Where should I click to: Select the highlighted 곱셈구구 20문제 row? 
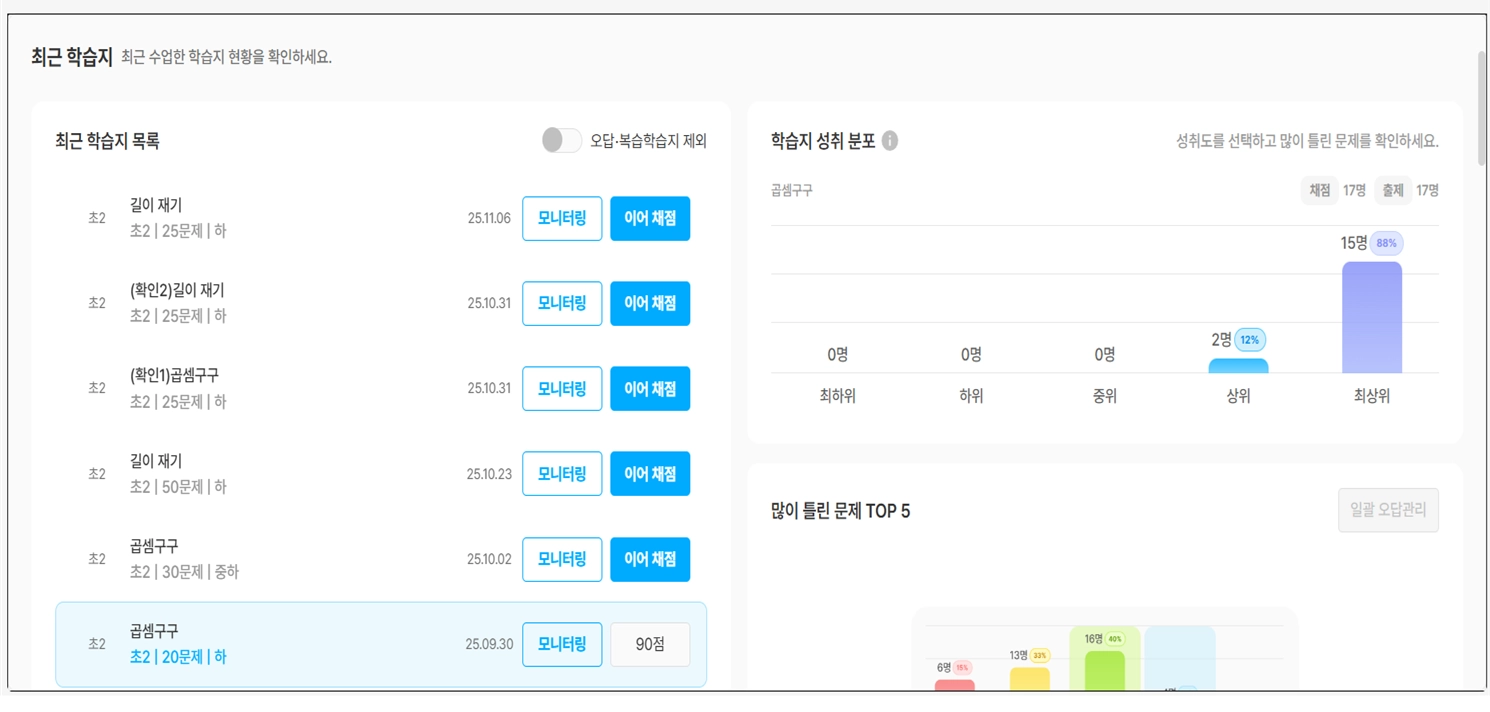pos(381,645)
